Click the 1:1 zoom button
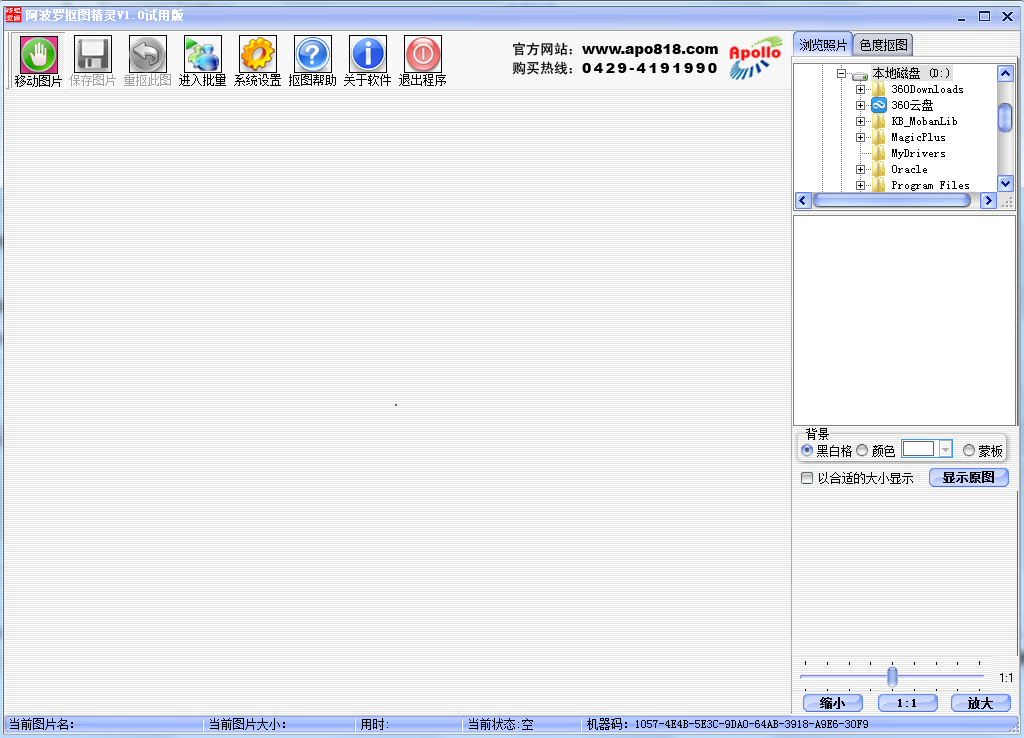 (907, 703)
